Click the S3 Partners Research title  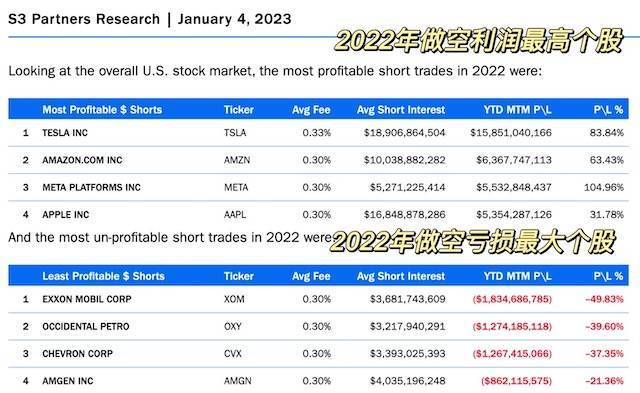tap(84, 19)
